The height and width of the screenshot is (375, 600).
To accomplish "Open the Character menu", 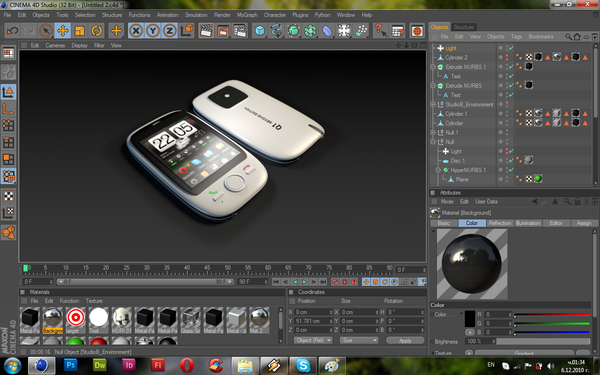I will point(275,15).
